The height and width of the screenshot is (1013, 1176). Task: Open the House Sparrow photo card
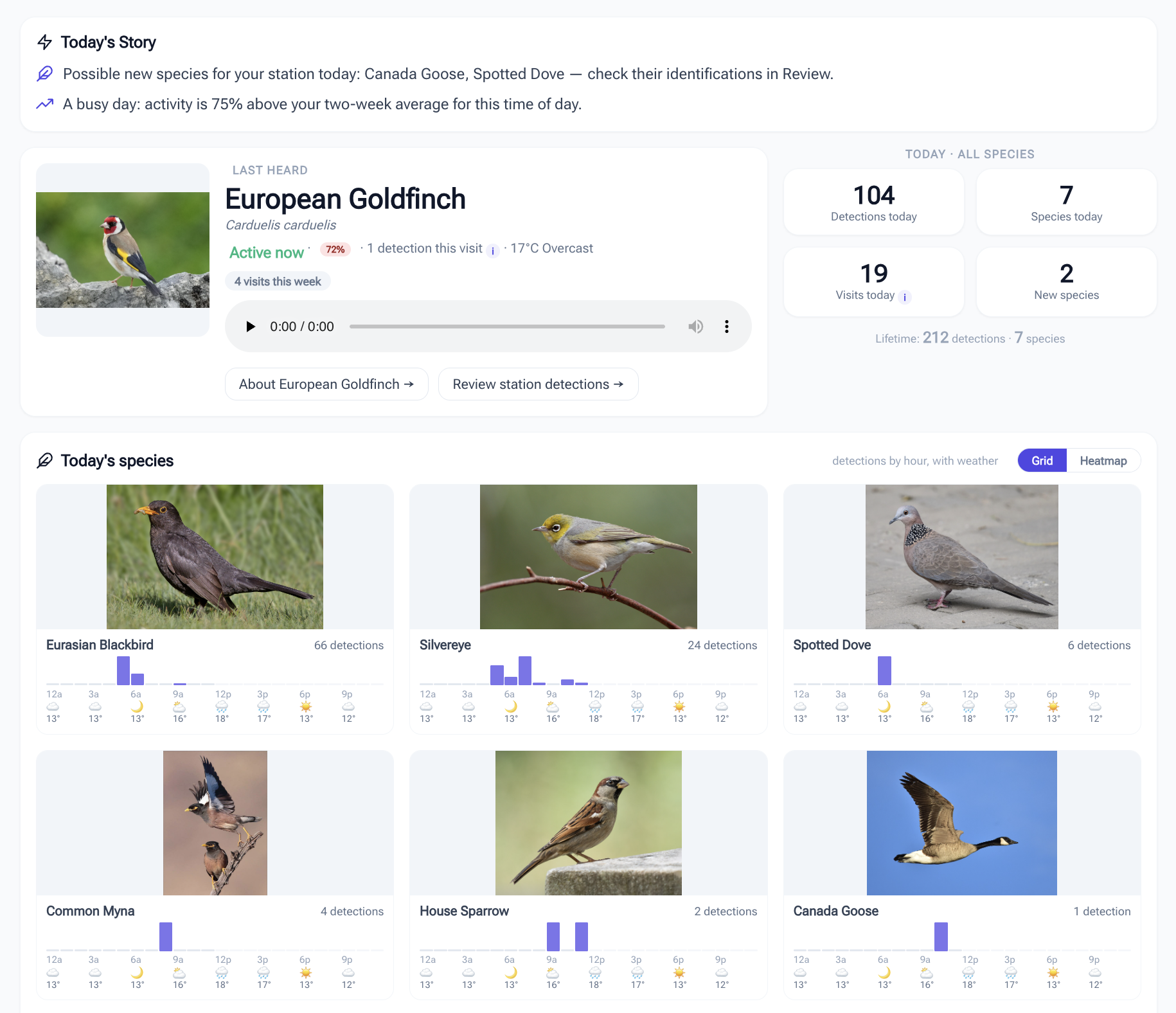pyautogui.click(x=588, y=823)
